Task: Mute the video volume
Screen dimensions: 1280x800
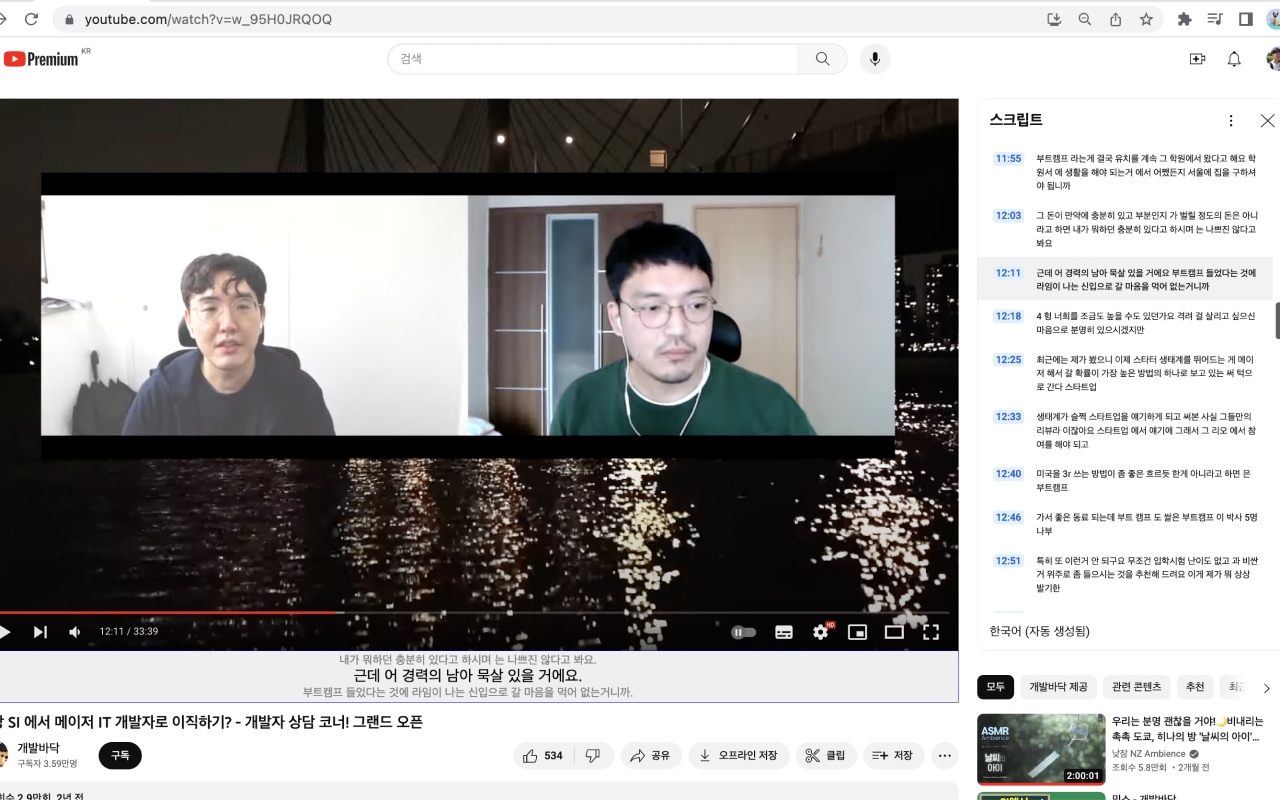Action: 75,632
